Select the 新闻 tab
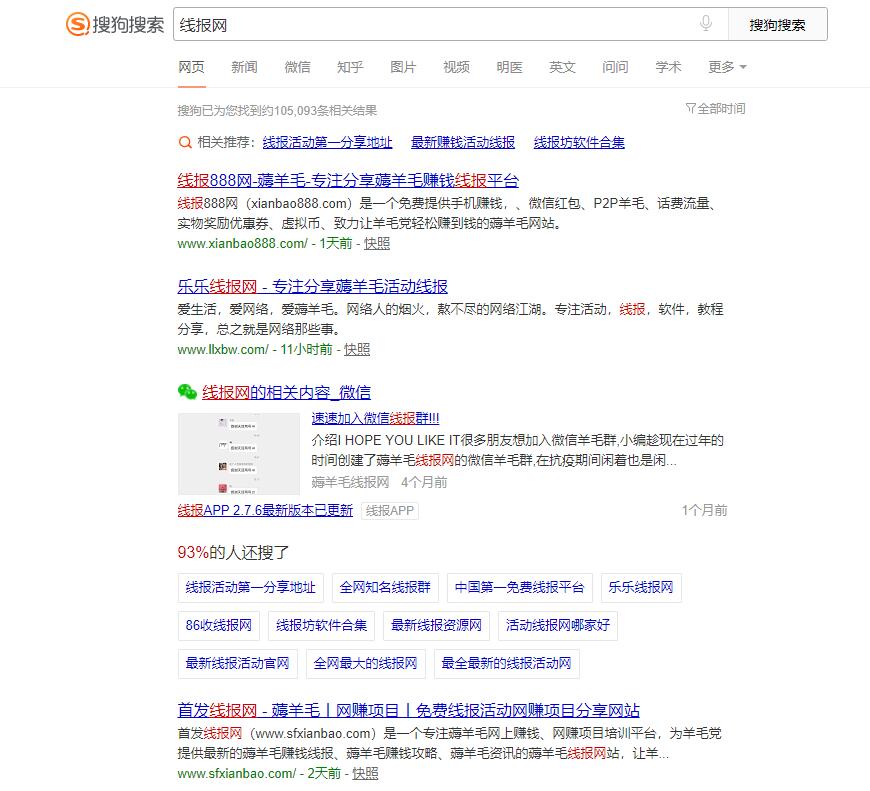This screenshot has height=791, width=870. point(244,67)
